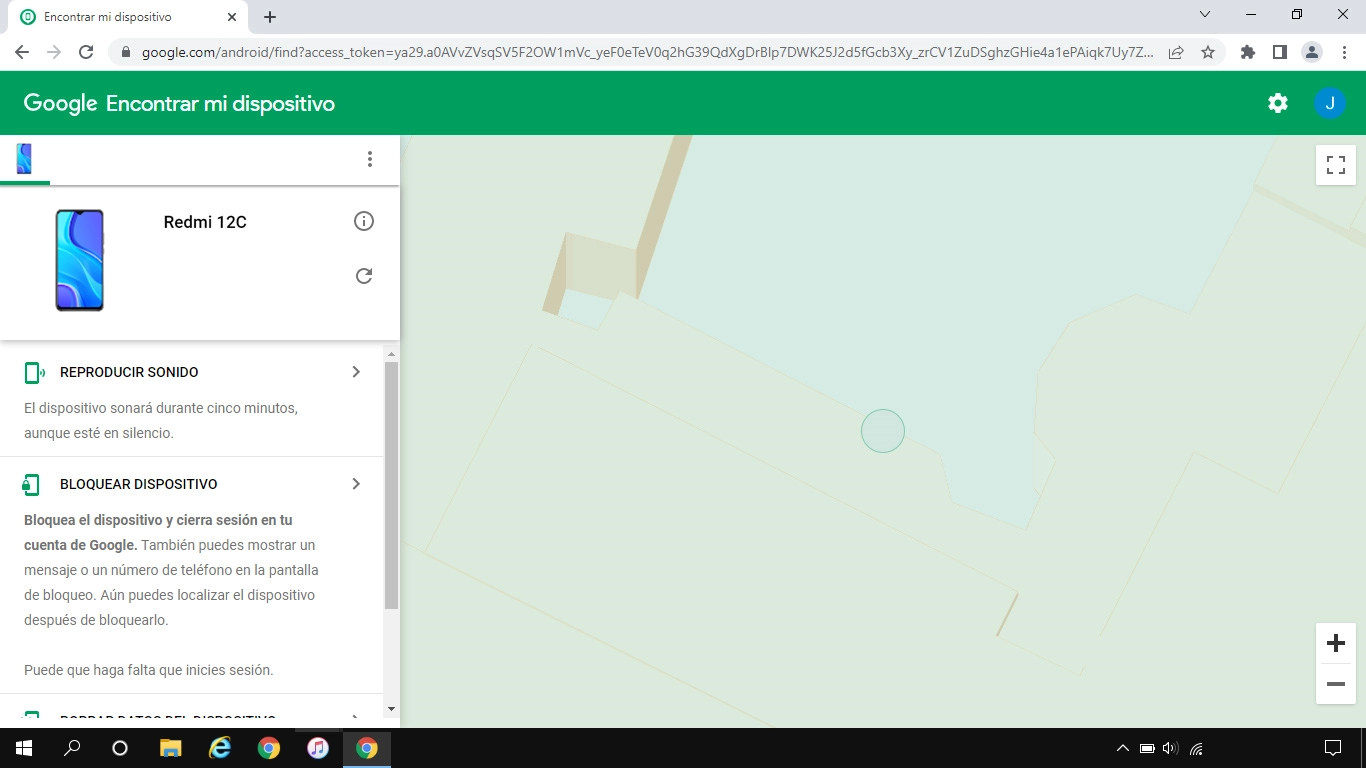Open Find My Device settings gear

(1277, 103)
